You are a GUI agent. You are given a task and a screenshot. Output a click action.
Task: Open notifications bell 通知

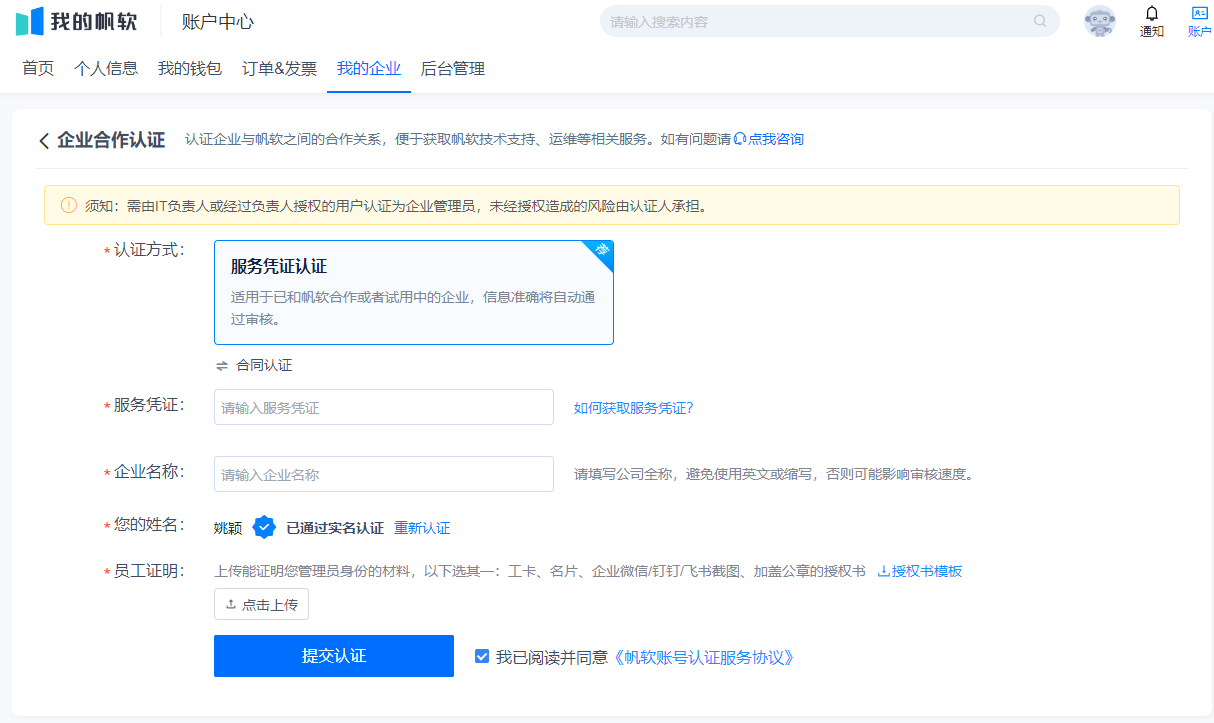click(1152, 21)
